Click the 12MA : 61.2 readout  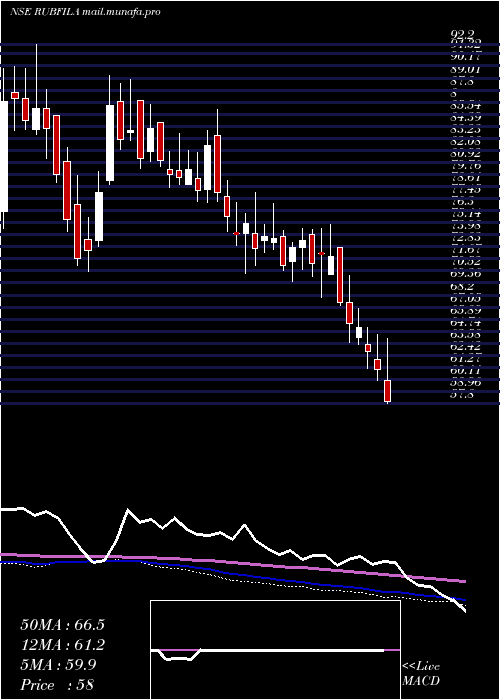[62, 645]
